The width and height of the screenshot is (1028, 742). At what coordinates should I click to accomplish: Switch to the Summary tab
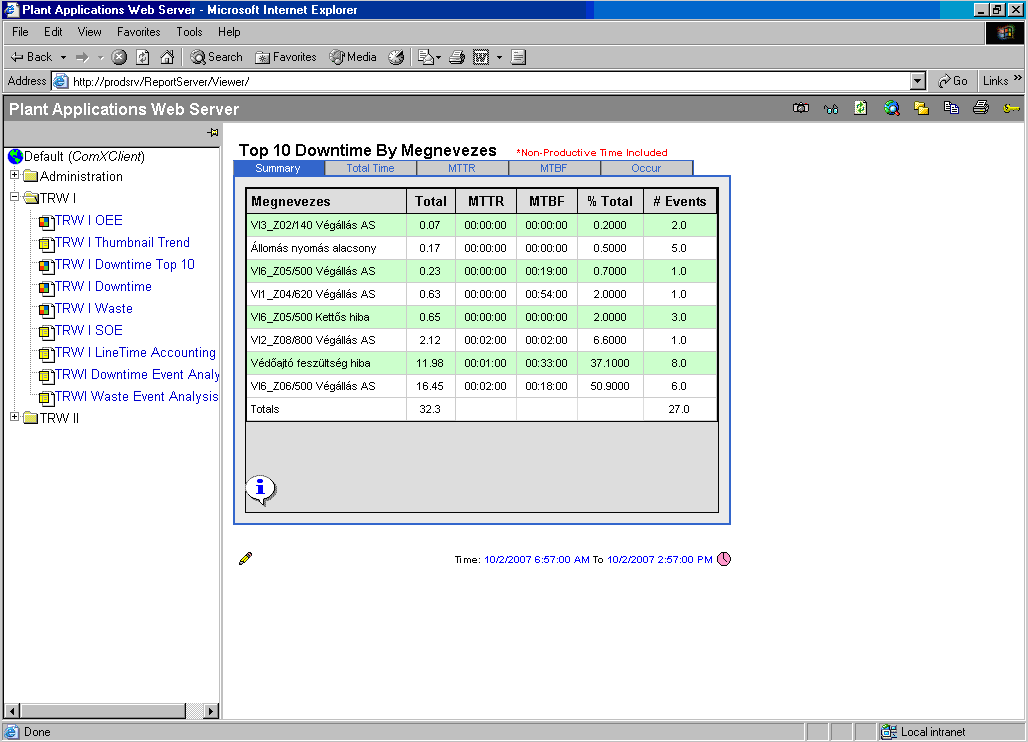pyautogui.click(x=279, y=168)
